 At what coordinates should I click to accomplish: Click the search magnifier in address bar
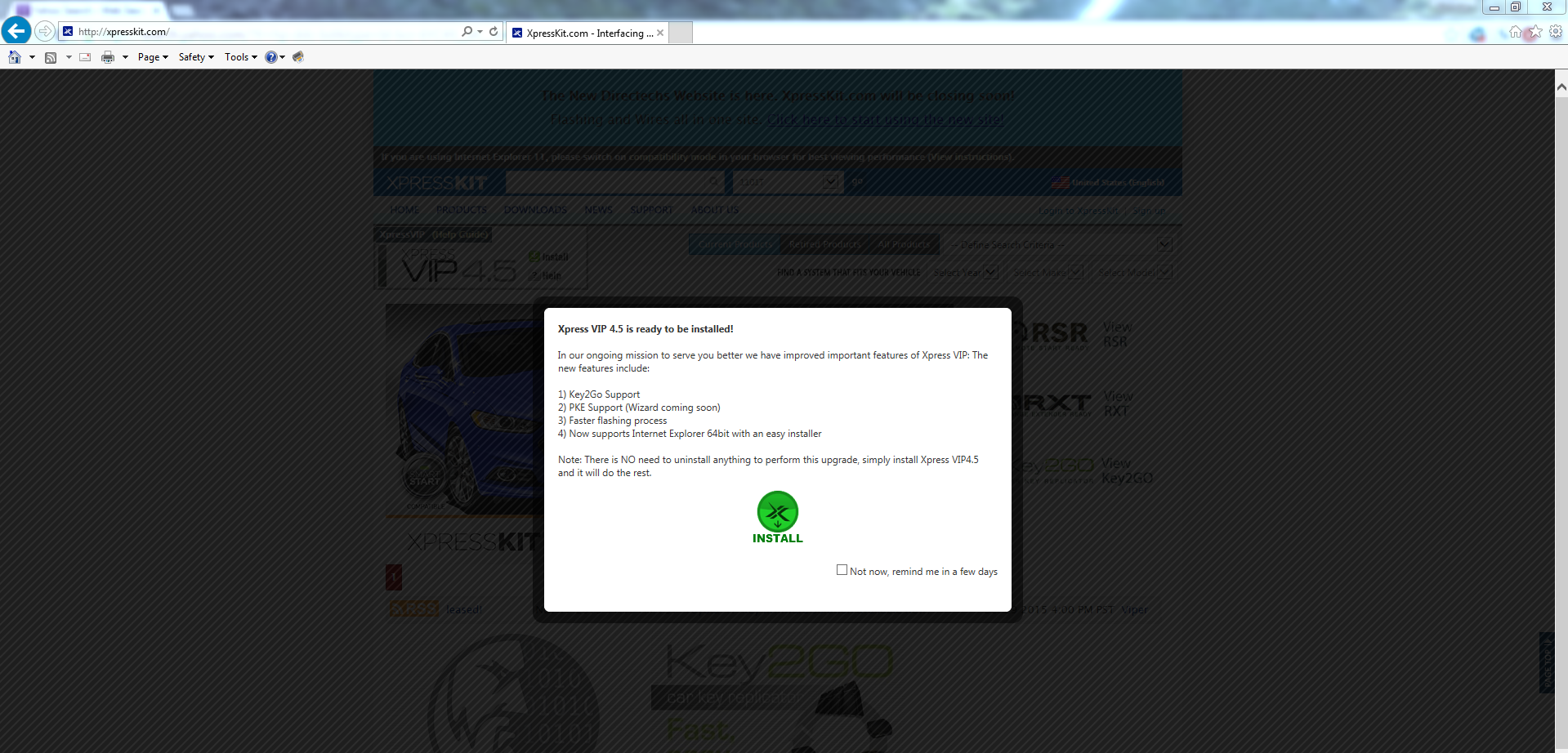point(467,31)
